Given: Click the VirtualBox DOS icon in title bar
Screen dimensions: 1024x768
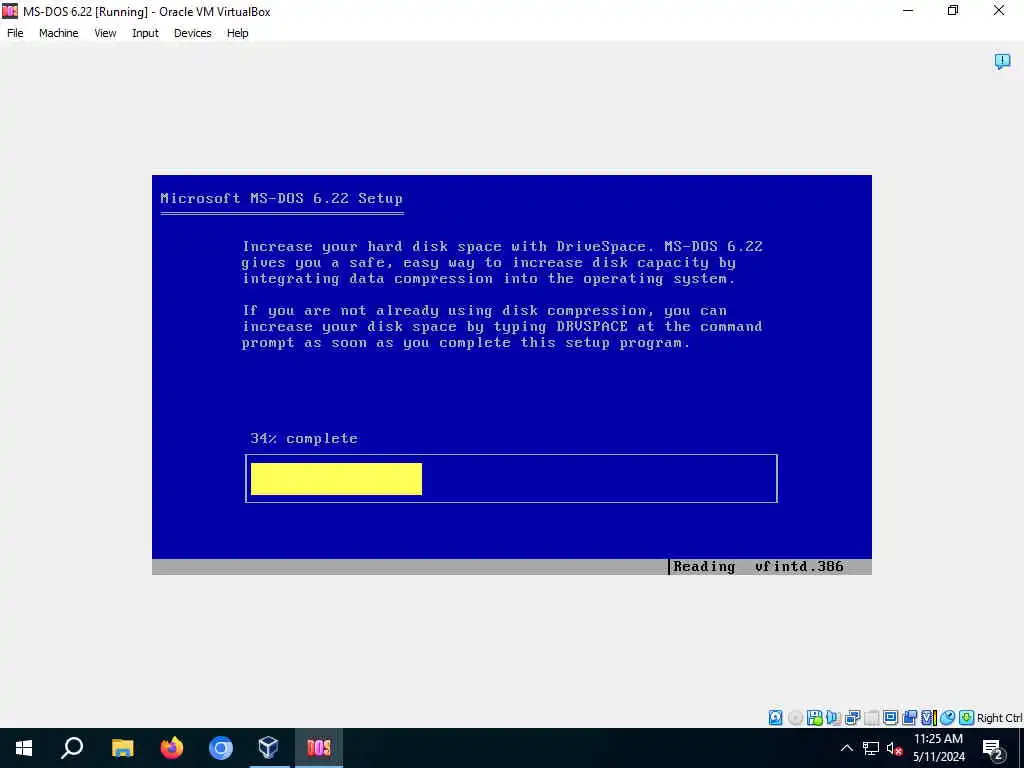Looking at the screenshot, I should coord(10,11).
